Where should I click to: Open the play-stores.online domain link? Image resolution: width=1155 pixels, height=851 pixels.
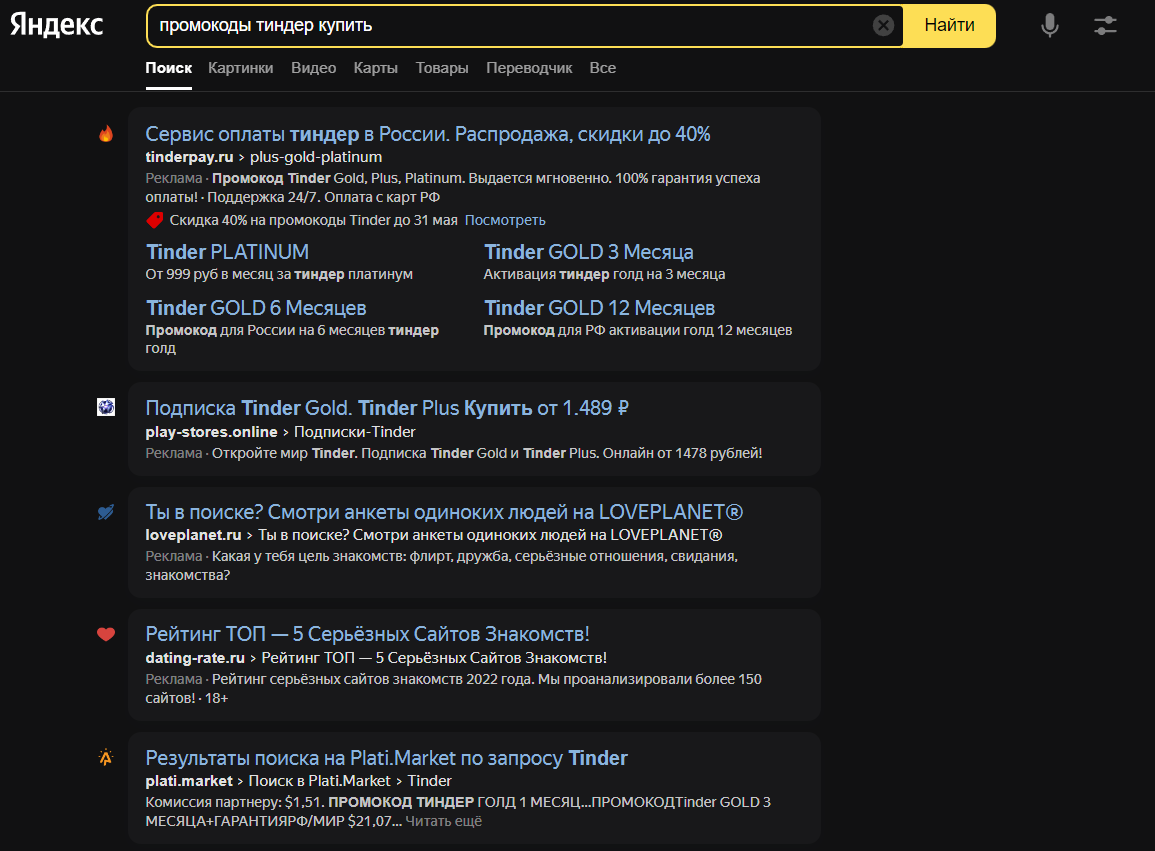211,432
